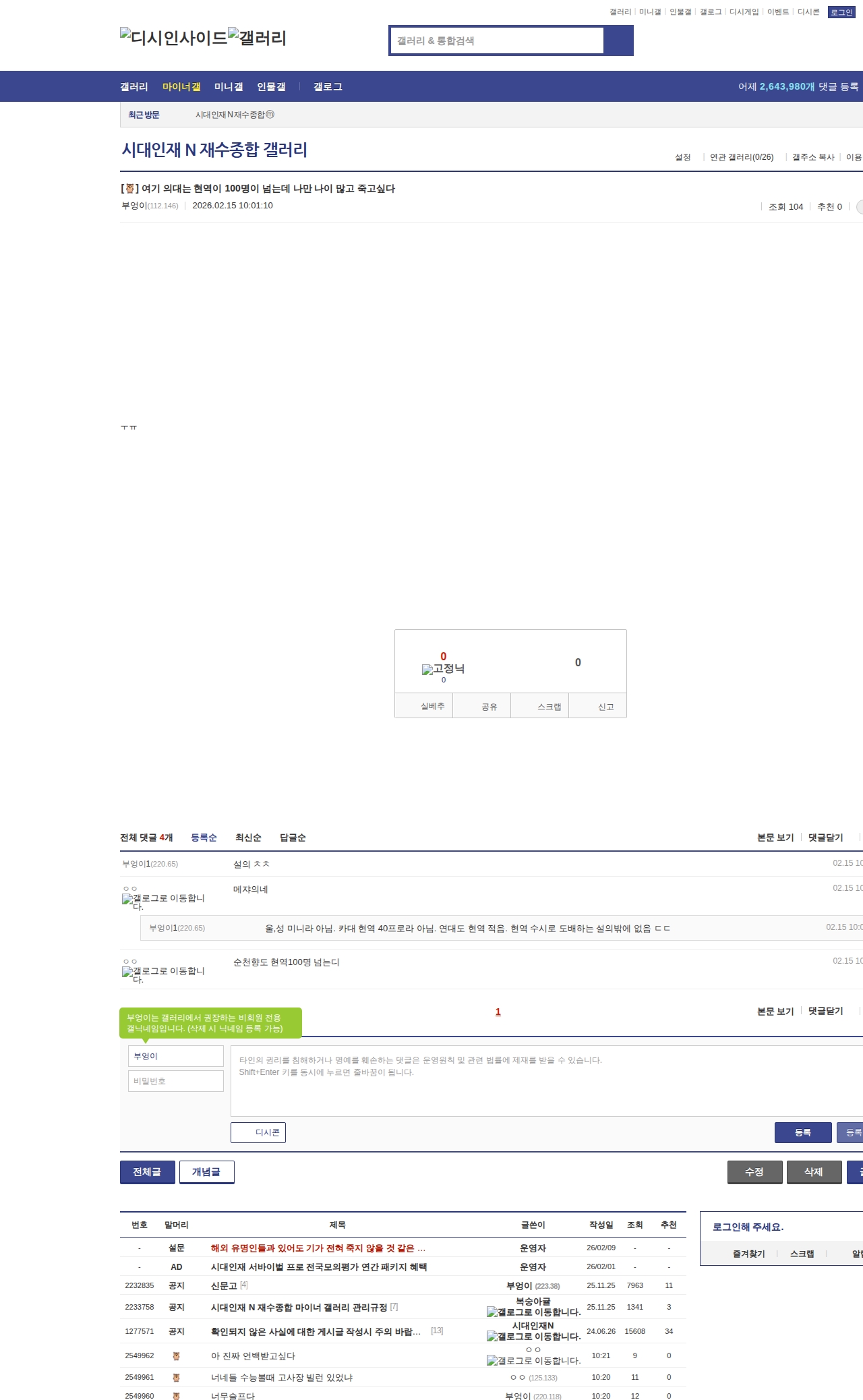863x1400 pixels.
Task: Click the comment text area
Action: coord(547,1081)
